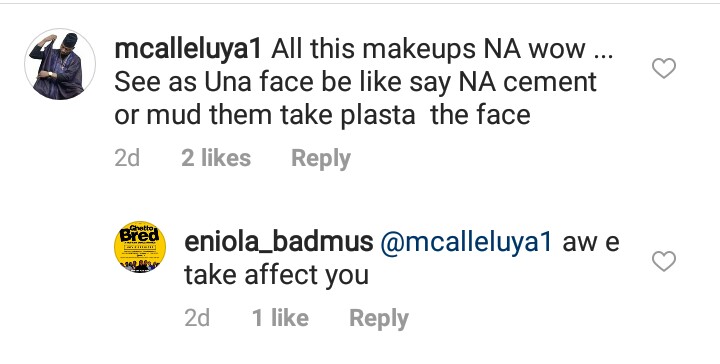
Task: Open mcalleluya1's round profile picture
Action: 60,64
